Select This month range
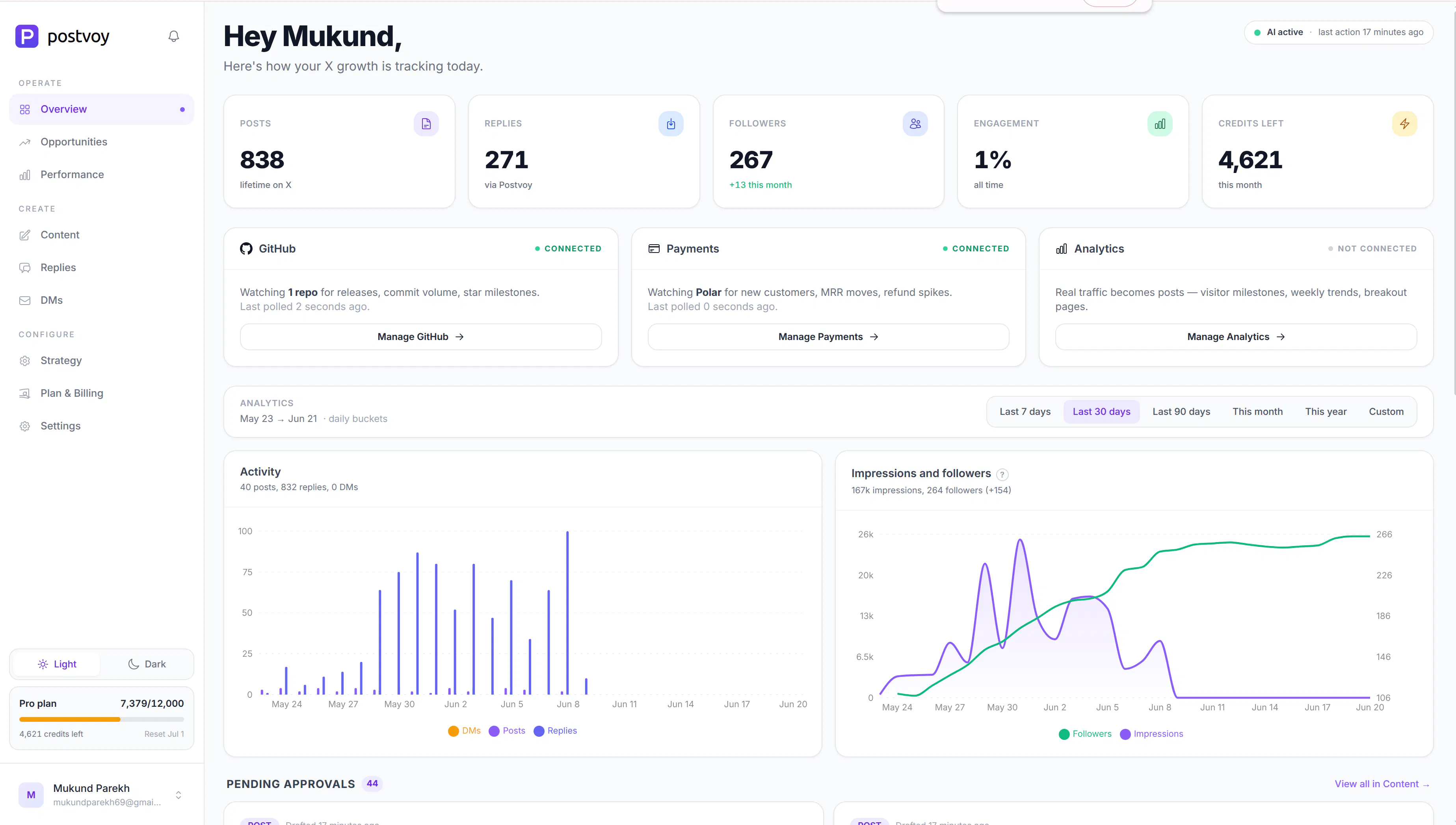1456x825 pixels. tap(1257, 412)
